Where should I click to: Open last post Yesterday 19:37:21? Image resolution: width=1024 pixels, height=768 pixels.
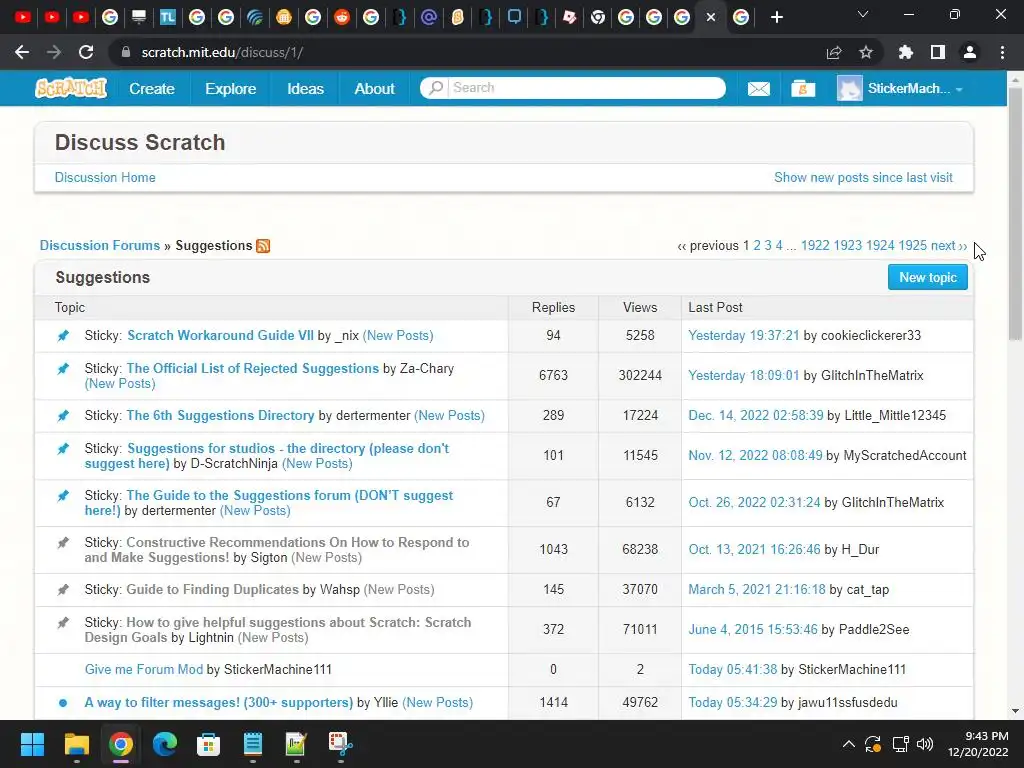pyautogui.click(x=743, y=336)
